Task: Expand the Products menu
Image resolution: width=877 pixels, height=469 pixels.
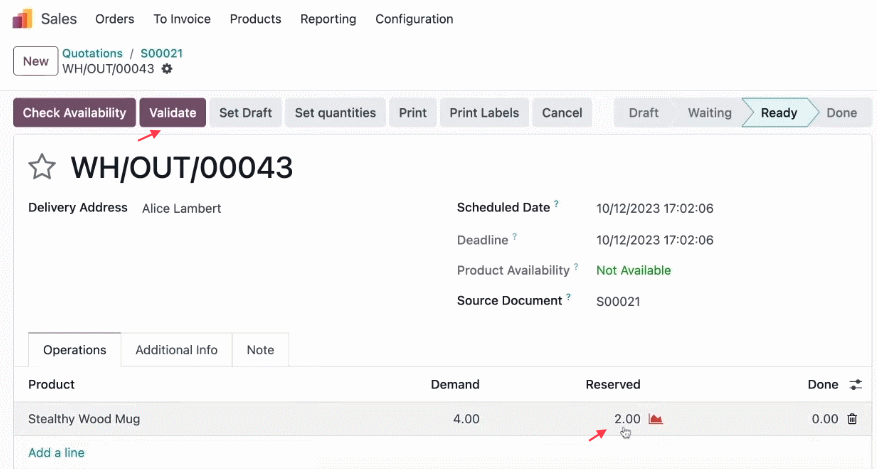Action: click(x=256, y=19)
